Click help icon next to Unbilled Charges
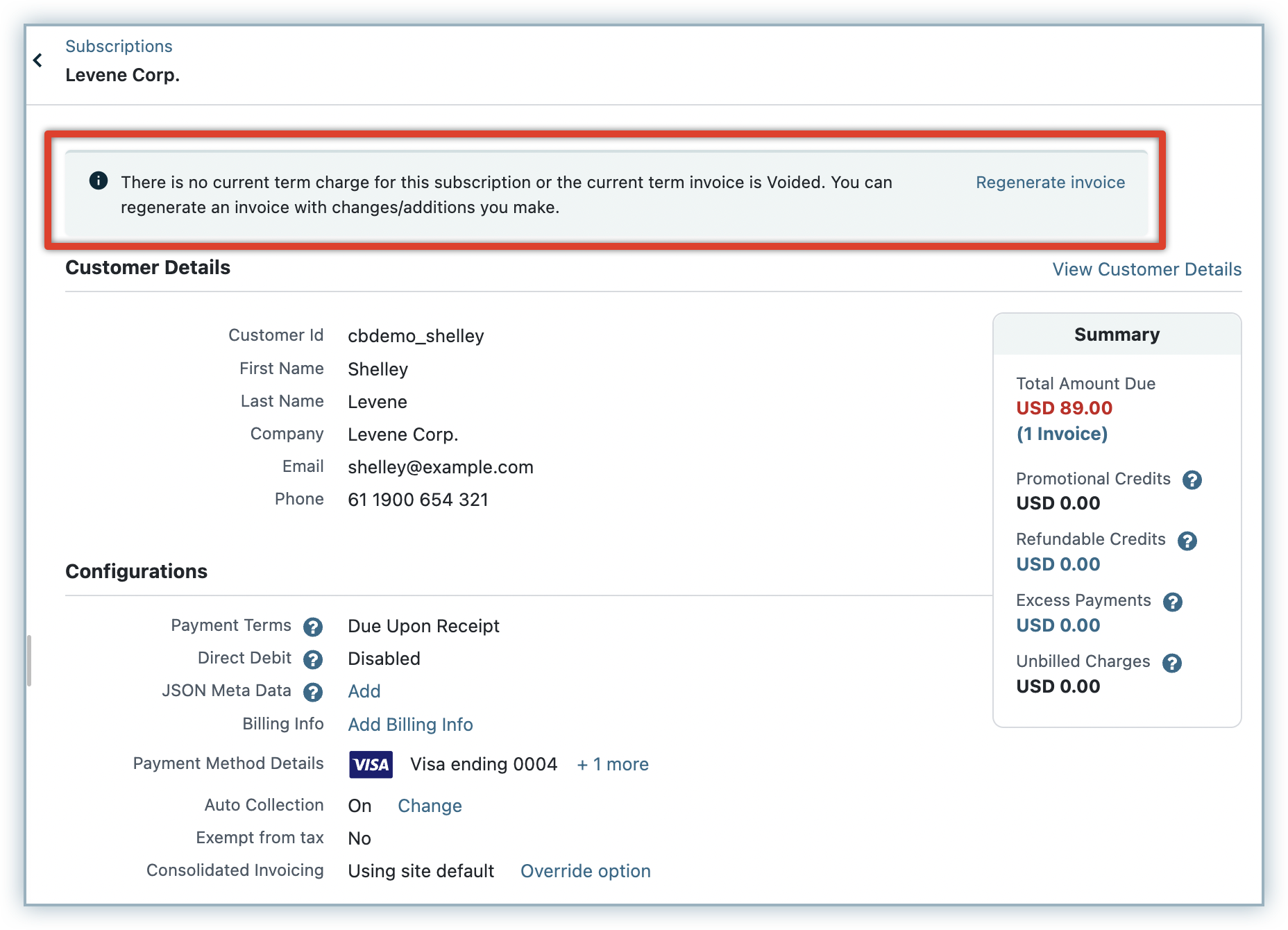Image resolution: width=1288 pixels, height=930 pixels. click(x=1172, y=663)
